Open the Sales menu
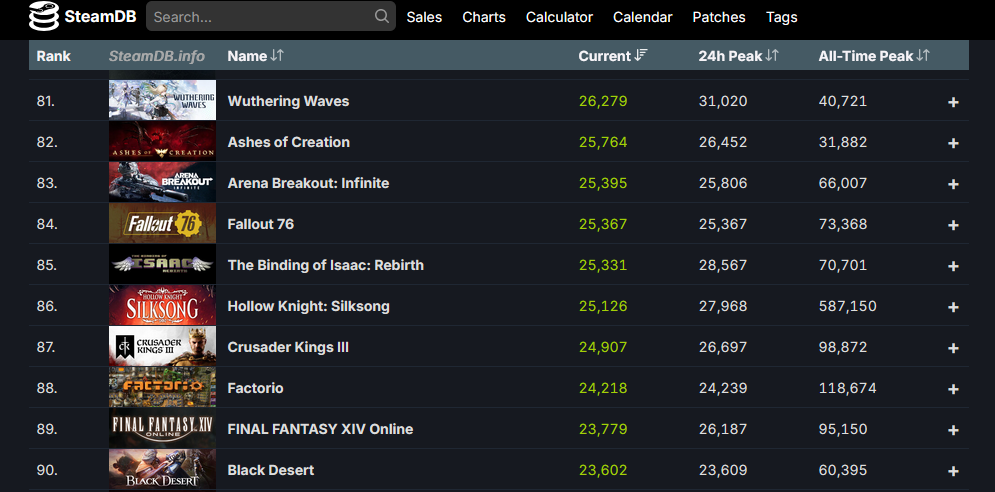 click(424, 17)
